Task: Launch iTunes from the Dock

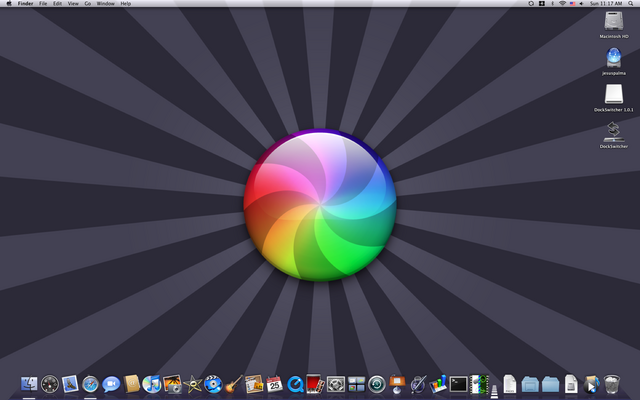Action: click(152, 384)
